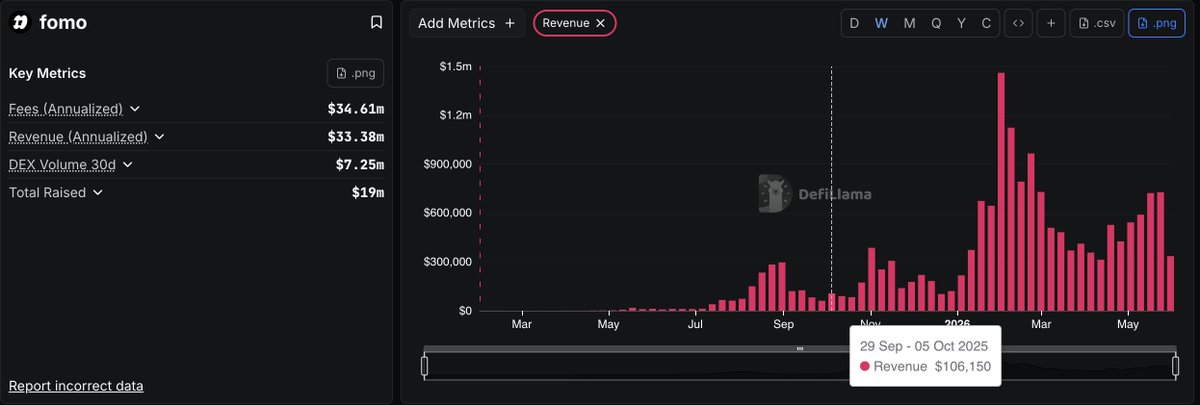This screenshot has height=405, width=1200.
Task: Click the range slider top grip
Action: (x=800, y=348)
